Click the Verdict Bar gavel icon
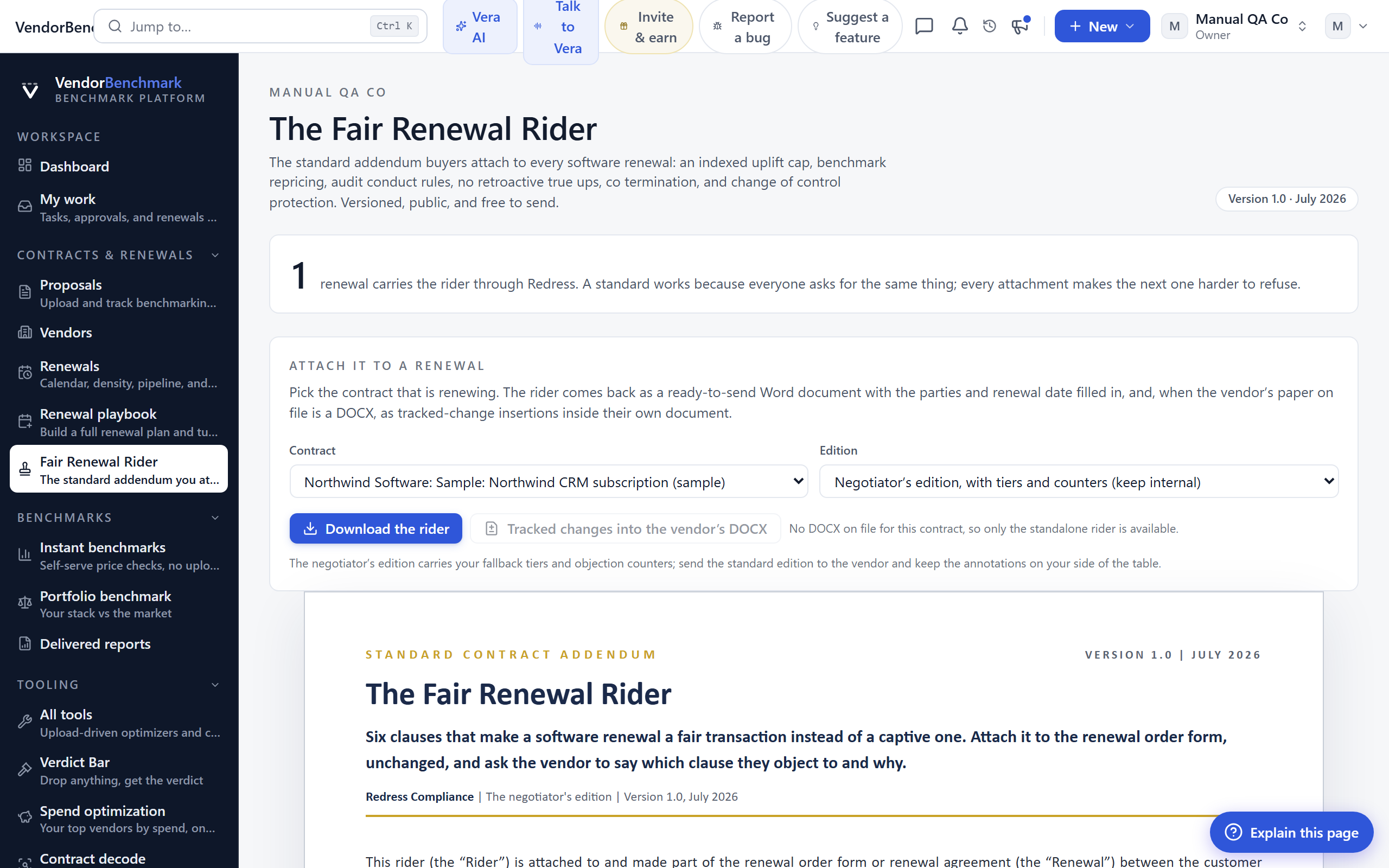 (24, 770)
